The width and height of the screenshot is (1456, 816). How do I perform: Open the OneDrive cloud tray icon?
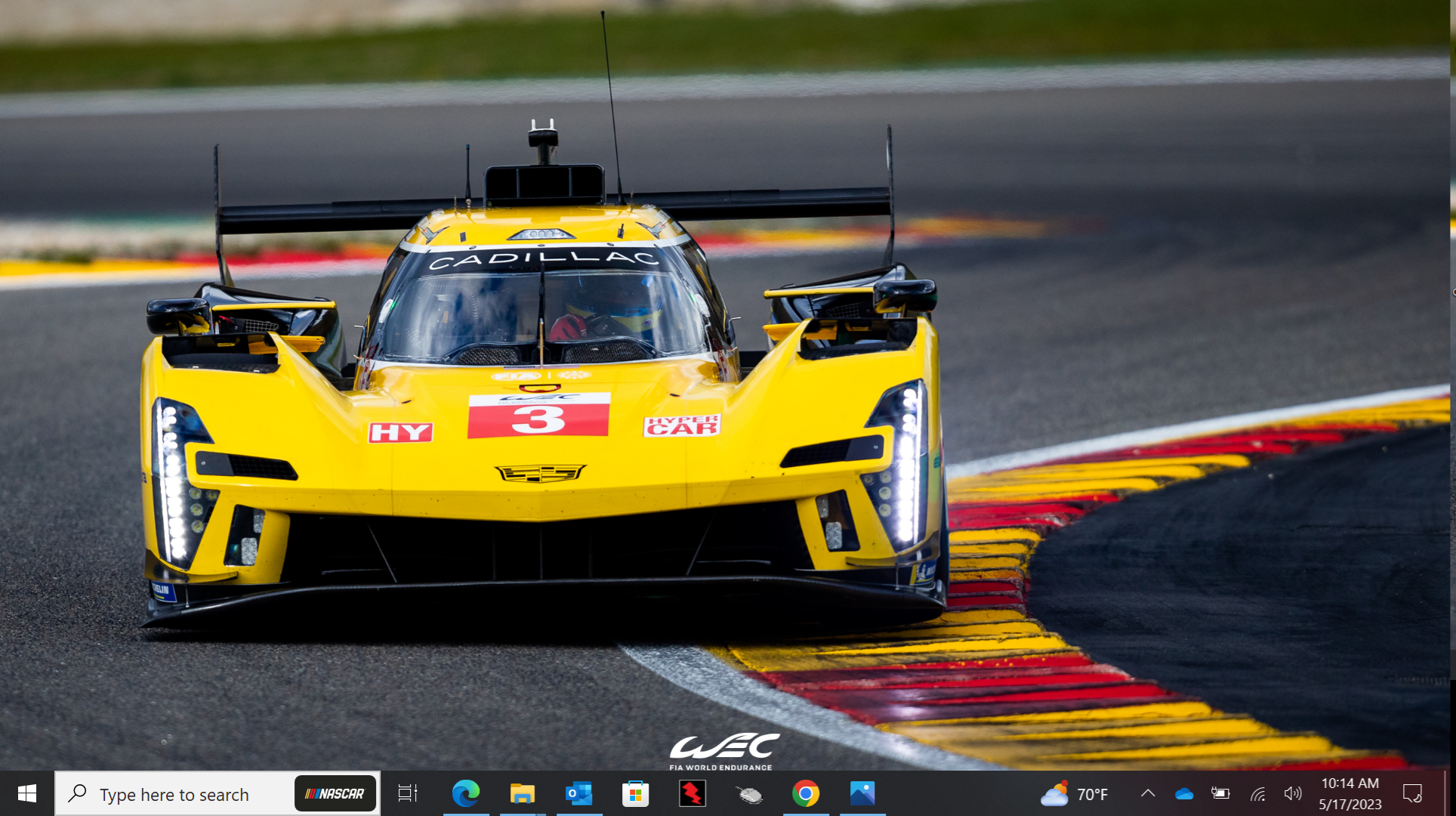1184,793
